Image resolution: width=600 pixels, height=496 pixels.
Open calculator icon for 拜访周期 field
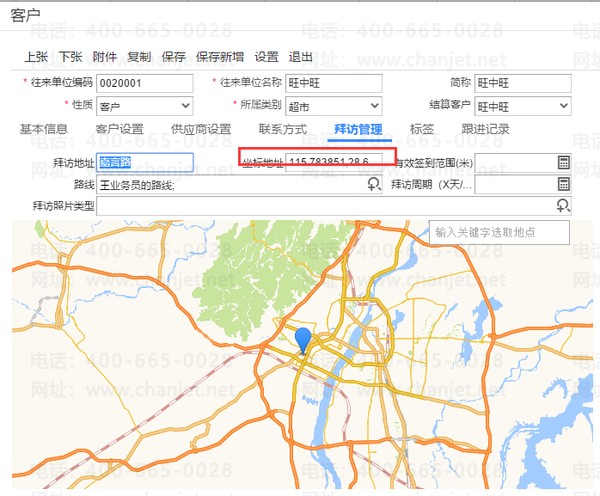coord(564,184)
